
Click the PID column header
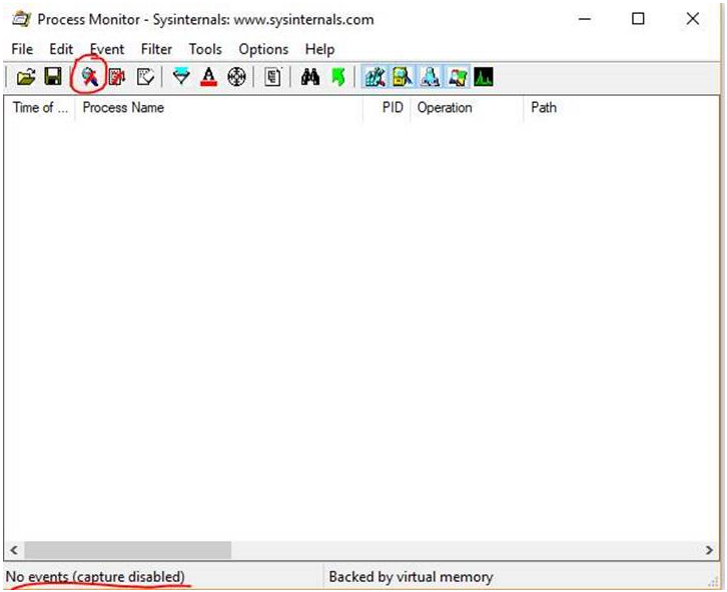pos(387,108)
